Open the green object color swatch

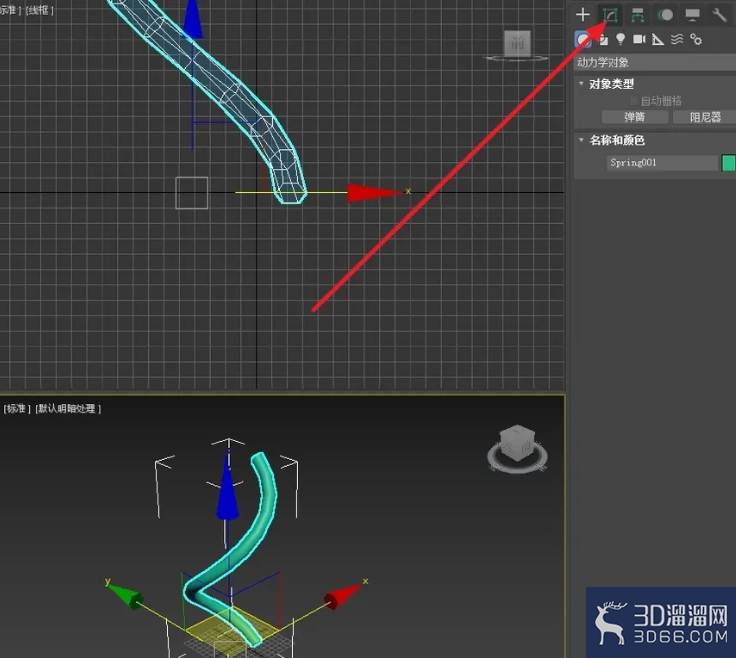[728, 163]
